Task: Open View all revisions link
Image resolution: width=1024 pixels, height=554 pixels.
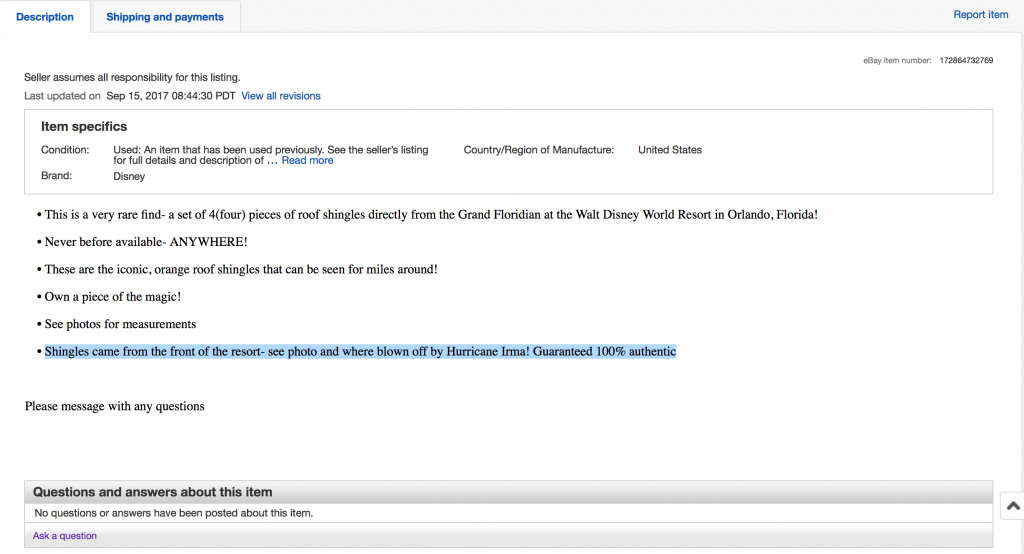Action: coord(281,96)
